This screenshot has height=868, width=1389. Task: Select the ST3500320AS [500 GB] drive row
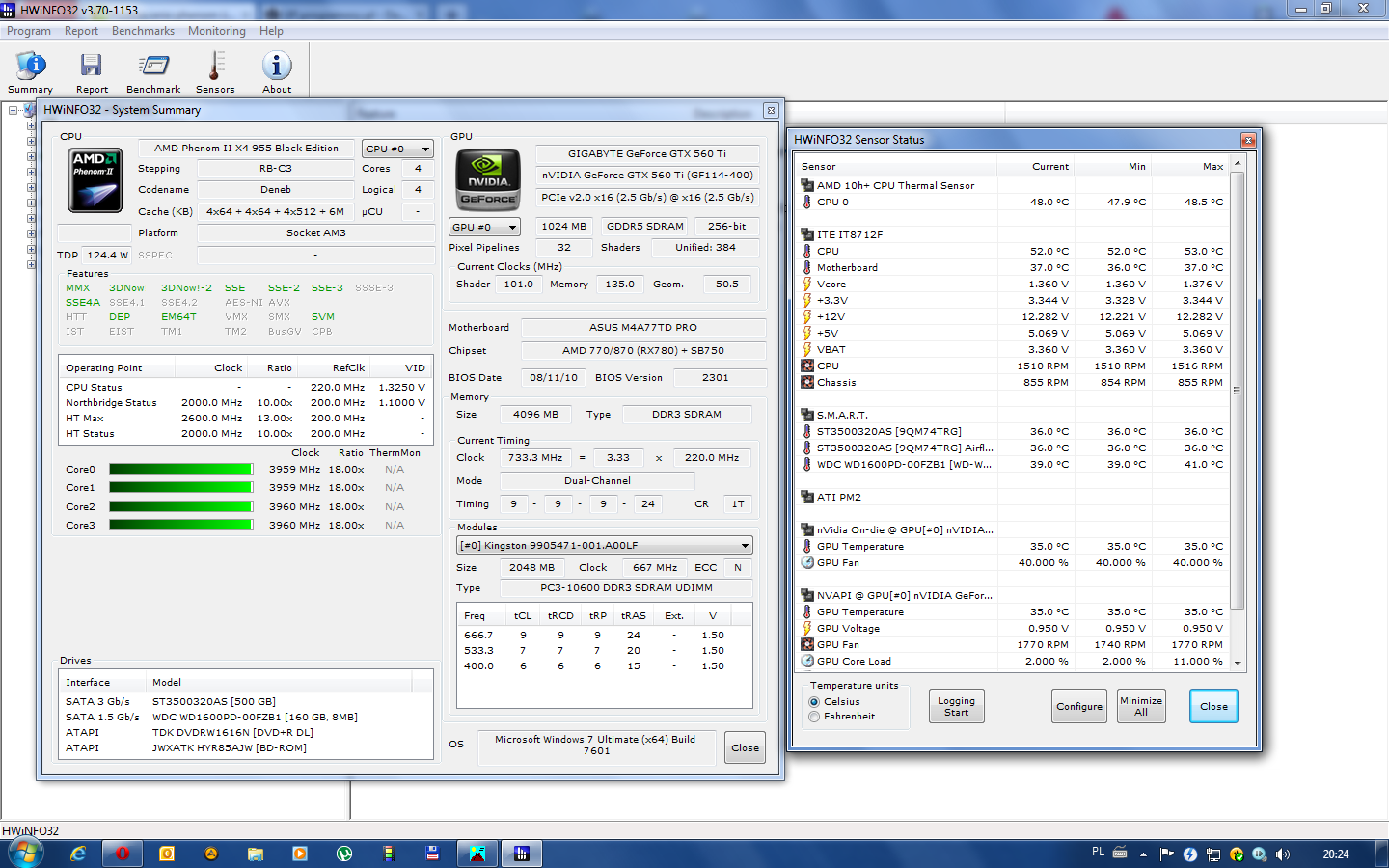point(246,701)
